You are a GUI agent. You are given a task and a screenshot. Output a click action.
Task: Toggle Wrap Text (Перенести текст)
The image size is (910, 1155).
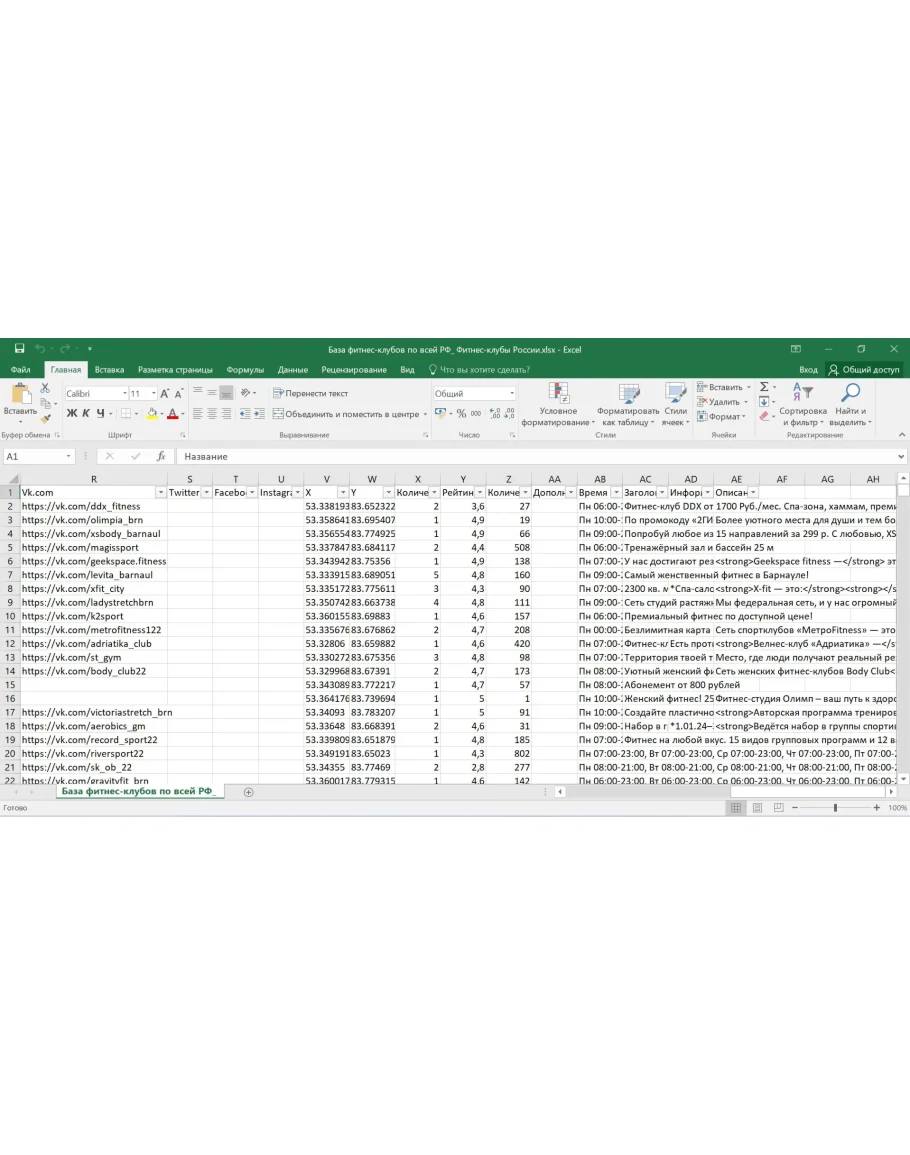tap(310, 393)
